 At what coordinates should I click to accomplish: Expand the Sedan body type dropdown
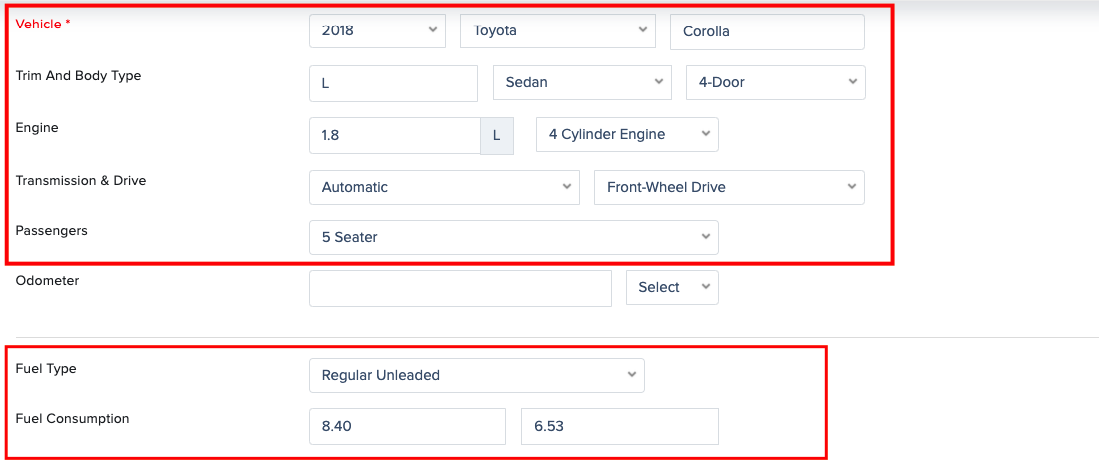coord(581,82)
